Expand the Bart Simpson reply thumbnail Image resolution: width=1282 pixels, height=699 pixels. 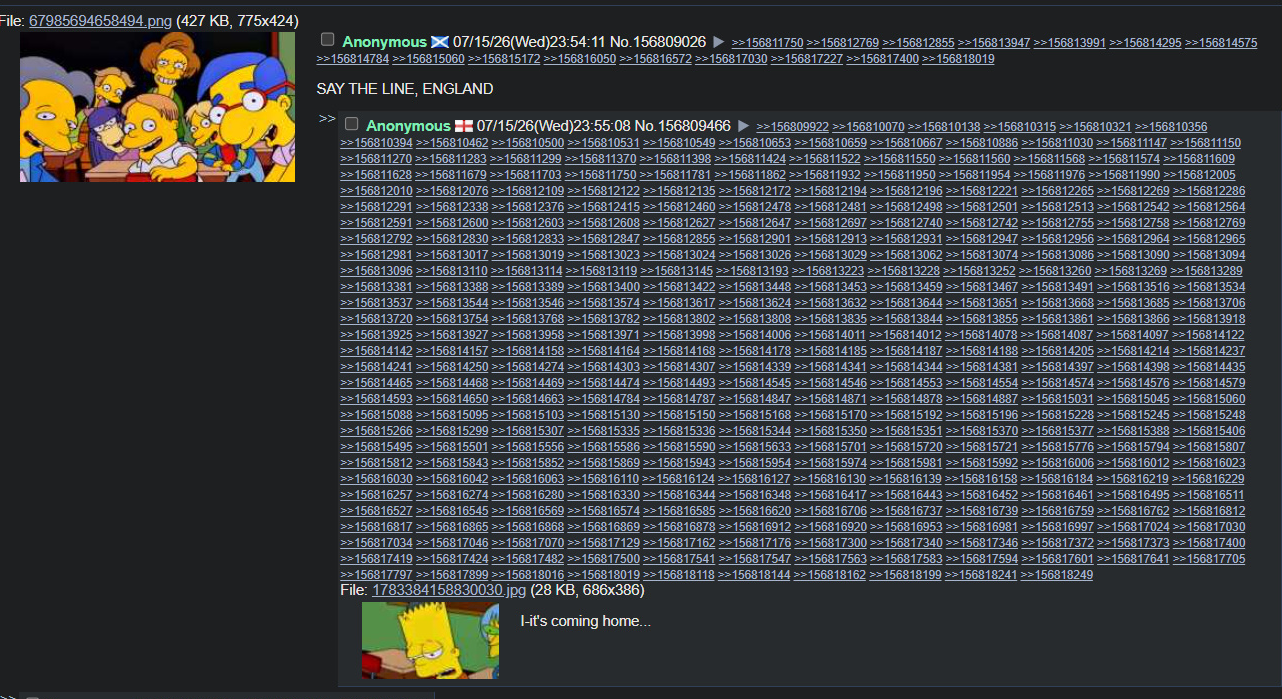[430, 640]
